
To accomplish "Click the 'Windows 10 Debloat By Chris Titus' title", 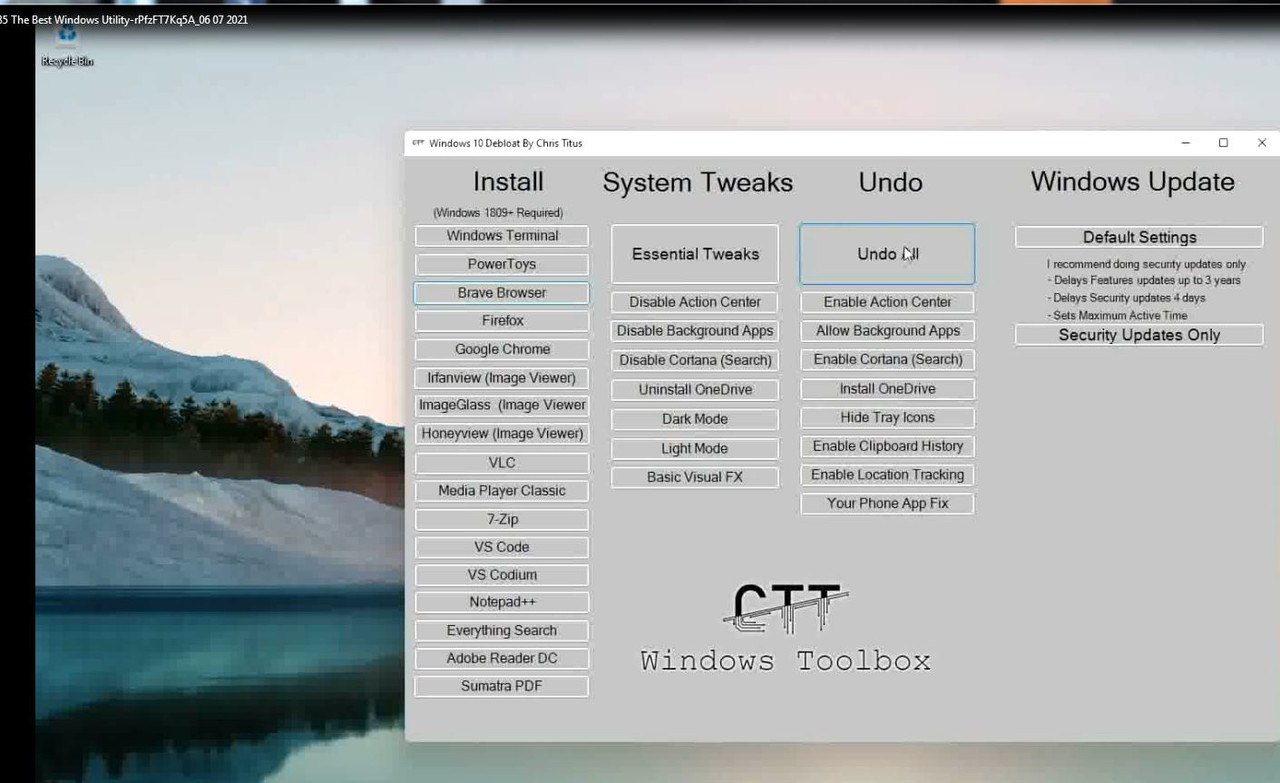I will (505, 143).
